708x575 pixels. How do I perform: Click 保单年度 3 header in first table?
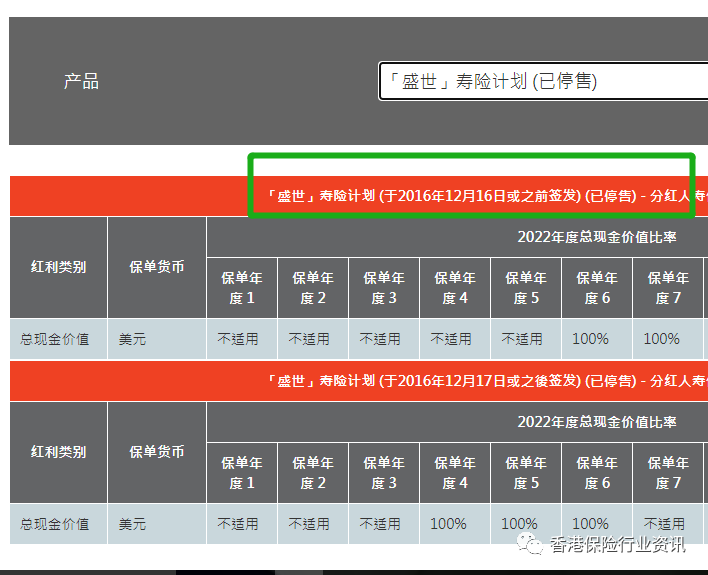pyautogui.click(x=384, y=288)
